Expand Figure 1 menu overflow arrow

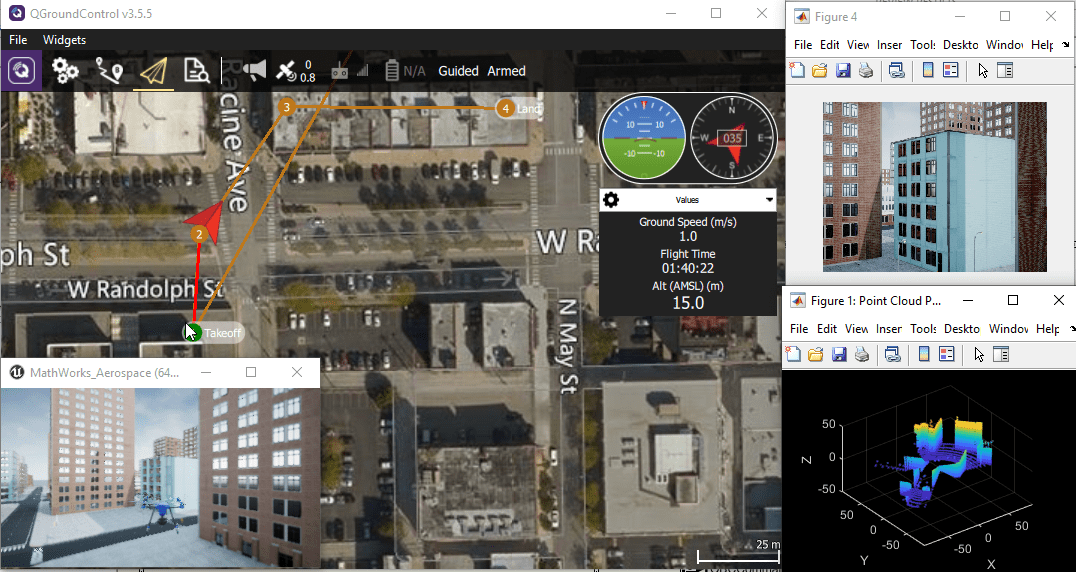tap(1071, 329)
